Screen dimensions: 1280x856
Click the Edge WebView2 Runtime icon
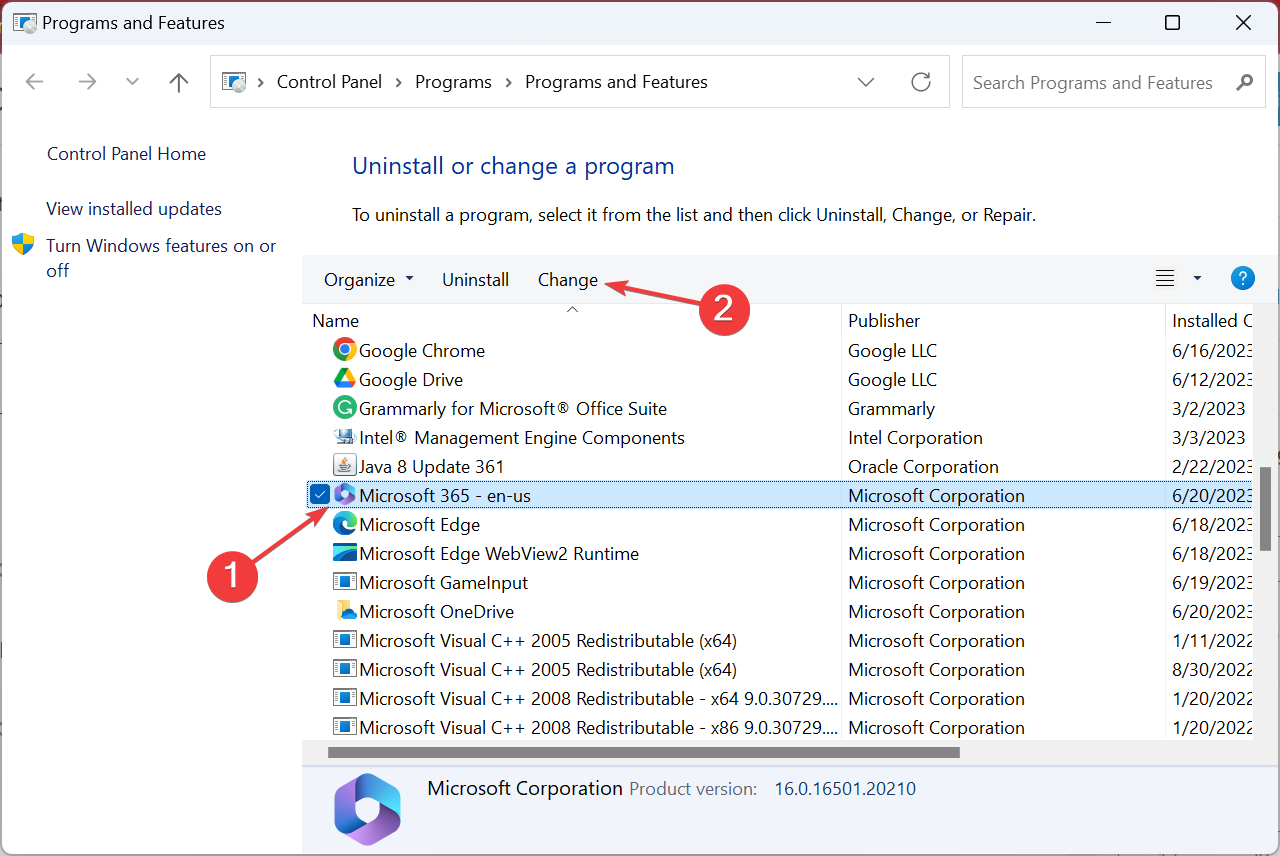(x=344, y=553)
